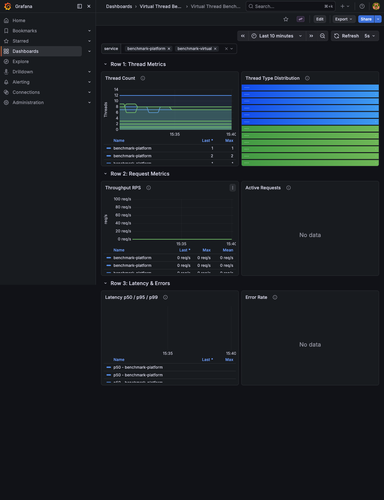Screen dimensions: 384x500
Task: Expand the Alerting chevron
Action: 89,82
